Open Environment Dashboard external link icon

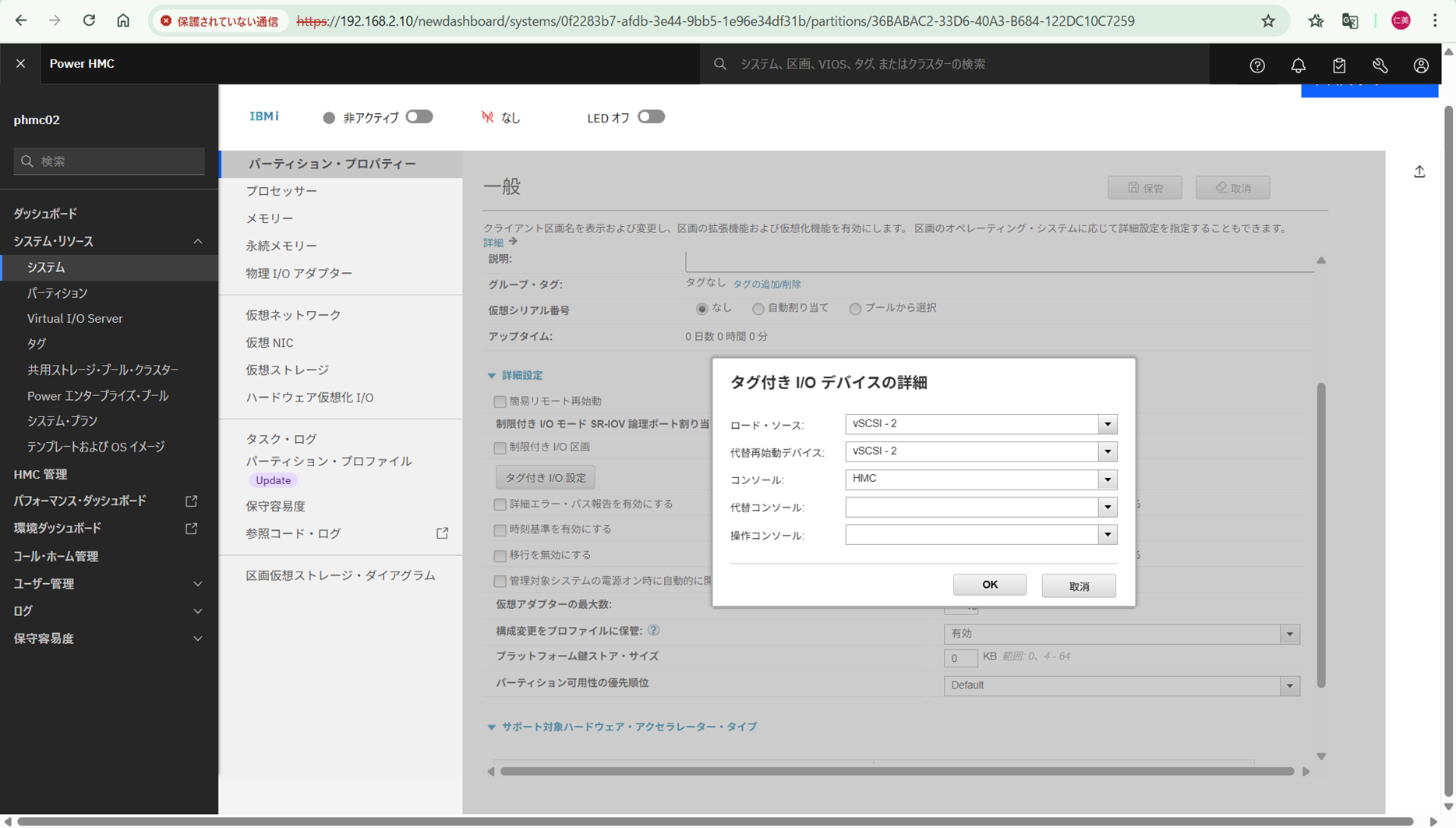click(191, 529)
